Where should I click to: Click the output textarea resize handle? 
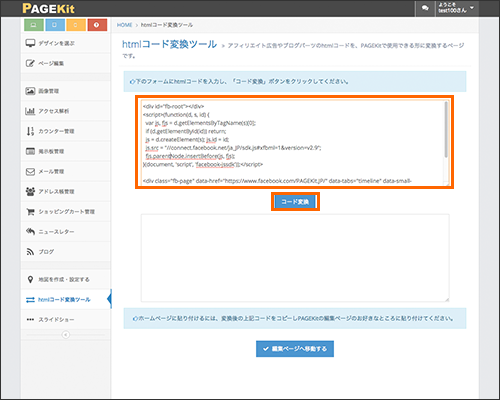[x=447, y=299]
